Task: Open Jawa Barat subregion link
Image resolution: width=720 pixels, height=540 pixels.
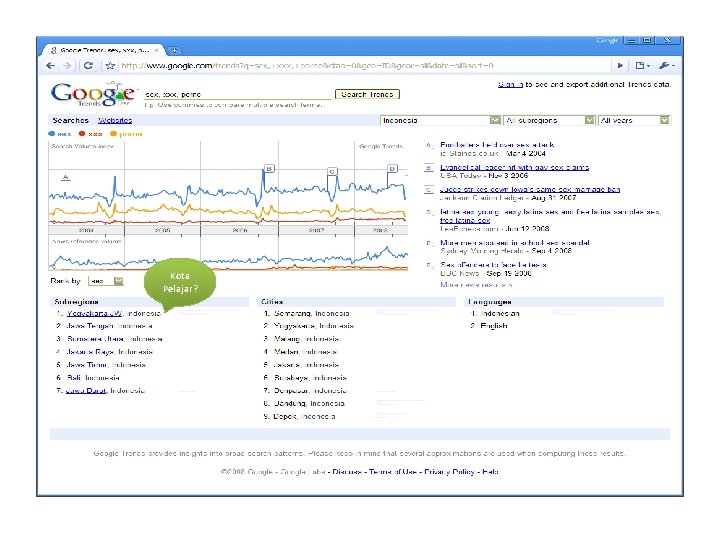Action: point(86,390)
